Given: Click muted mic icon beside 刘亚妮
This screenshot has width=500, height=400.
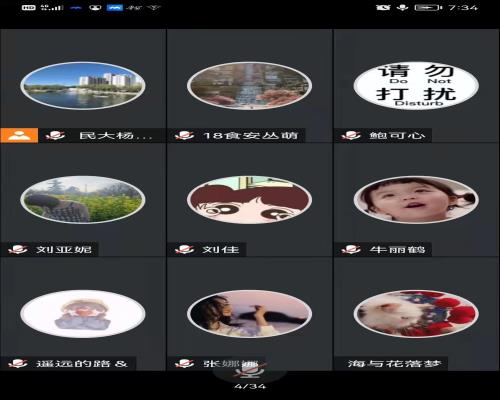Looking at the screenshot, I should pyautogui.click(x=17, y=249).
